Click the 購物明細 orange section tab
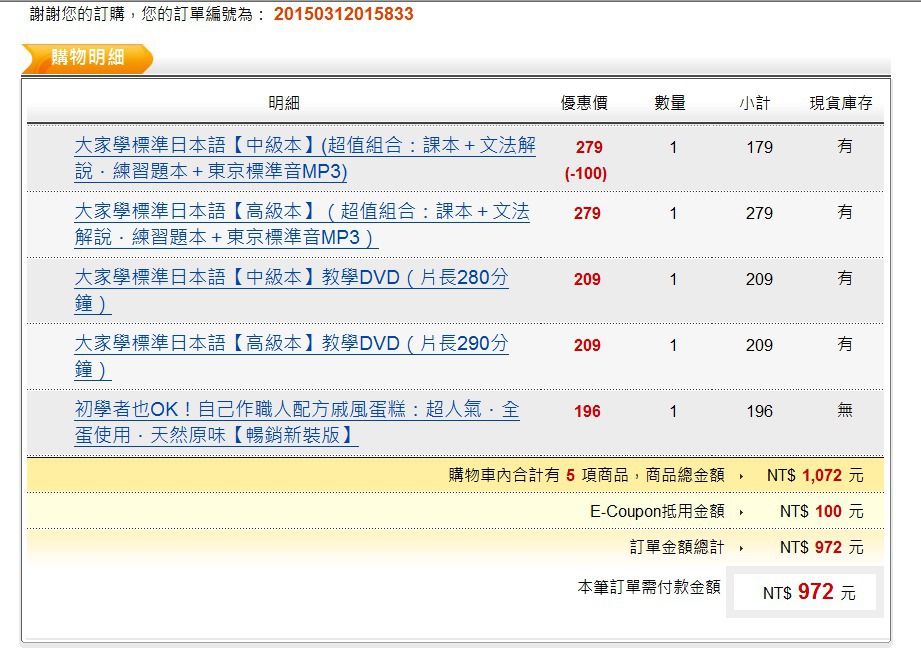This screenshot has height=657, width=921. coord(87,58)
